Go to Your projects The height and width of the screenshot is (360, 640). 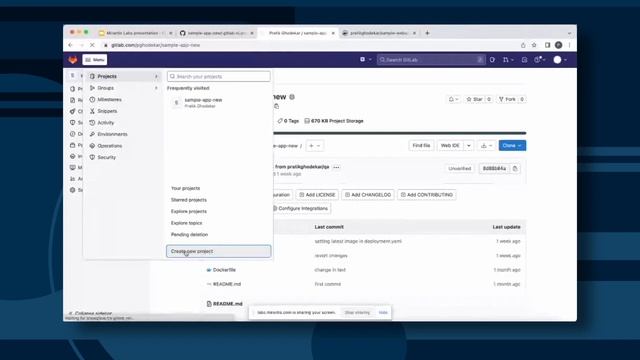[x=185, y=188]
